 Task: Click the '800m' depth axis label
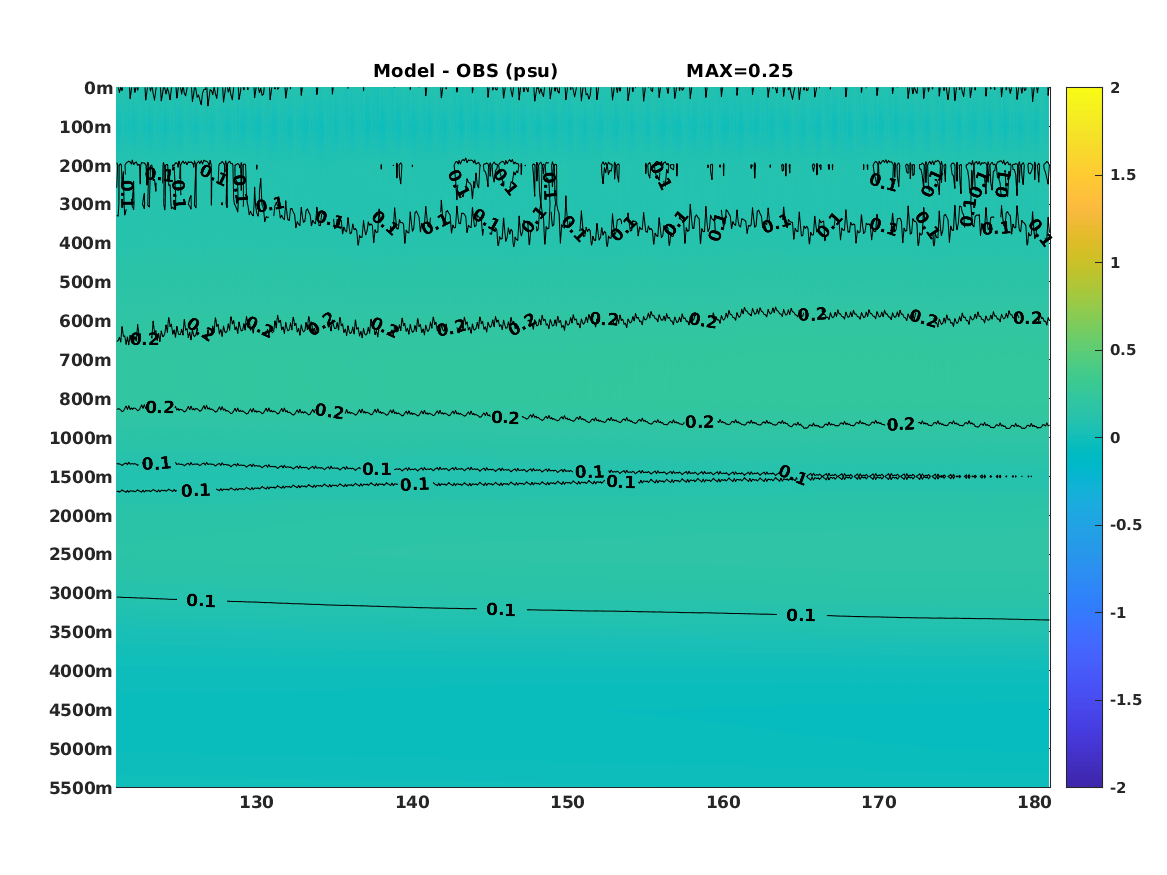click(x=86, y=399)
